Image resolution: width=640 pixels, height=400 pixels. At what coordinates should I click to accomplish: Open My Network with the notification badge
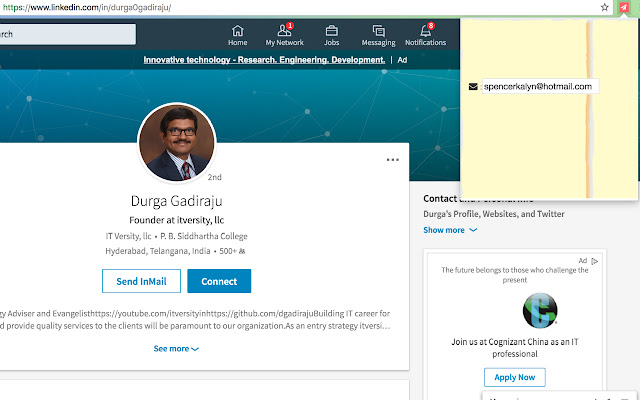coord(284,34)
